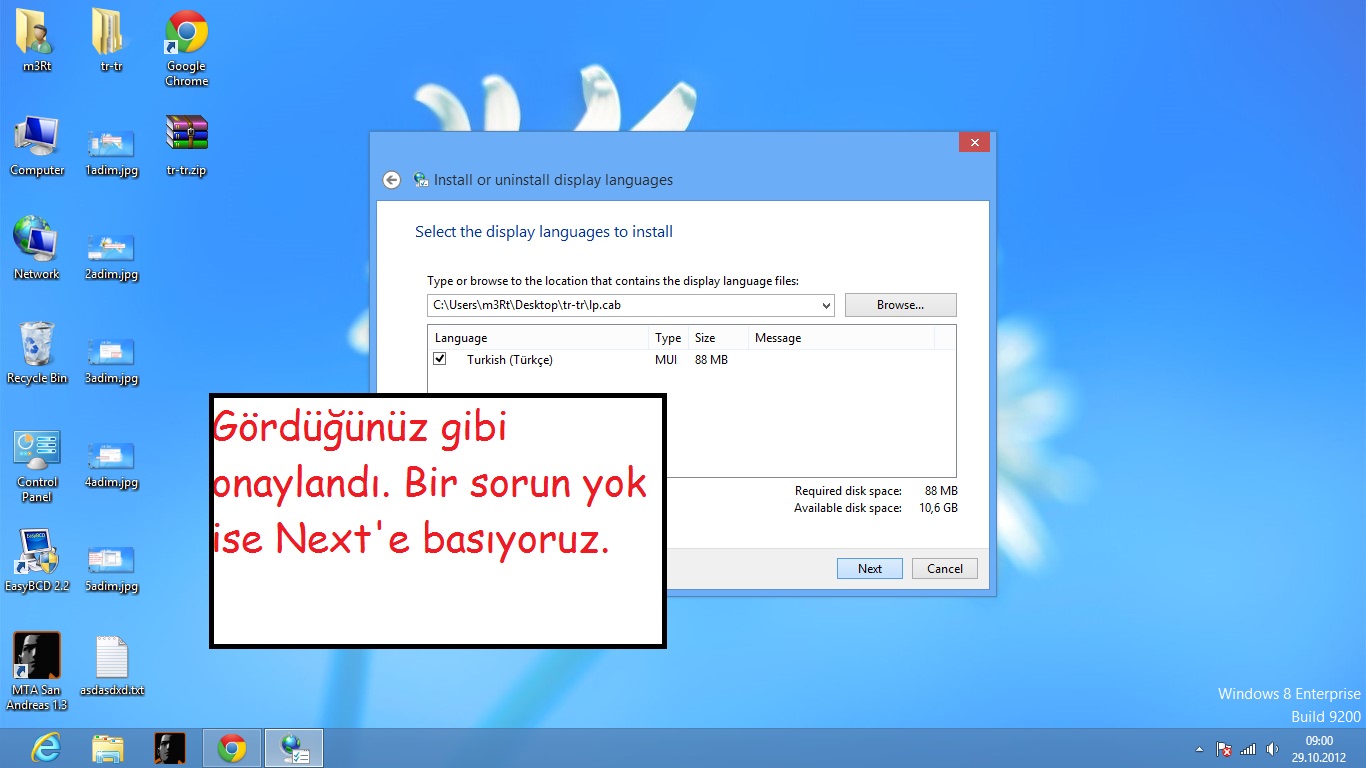Go back using the dialog's back arrow

click(x=392, y=180)
